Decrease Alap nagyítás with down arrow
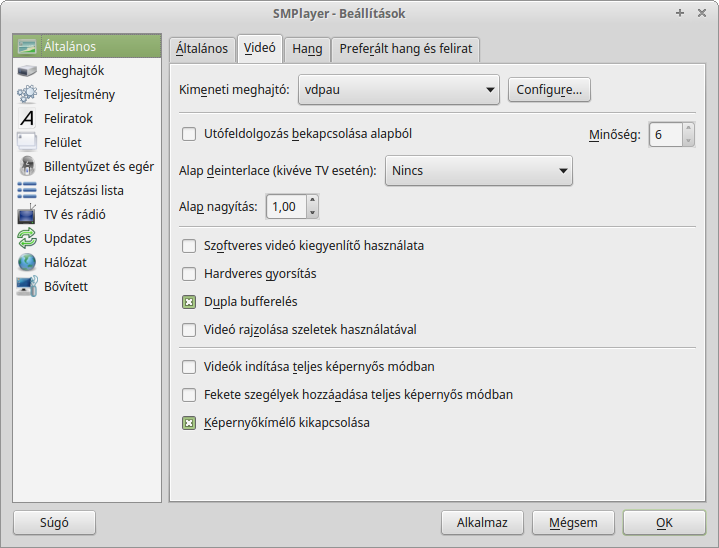 coord(312,212)
